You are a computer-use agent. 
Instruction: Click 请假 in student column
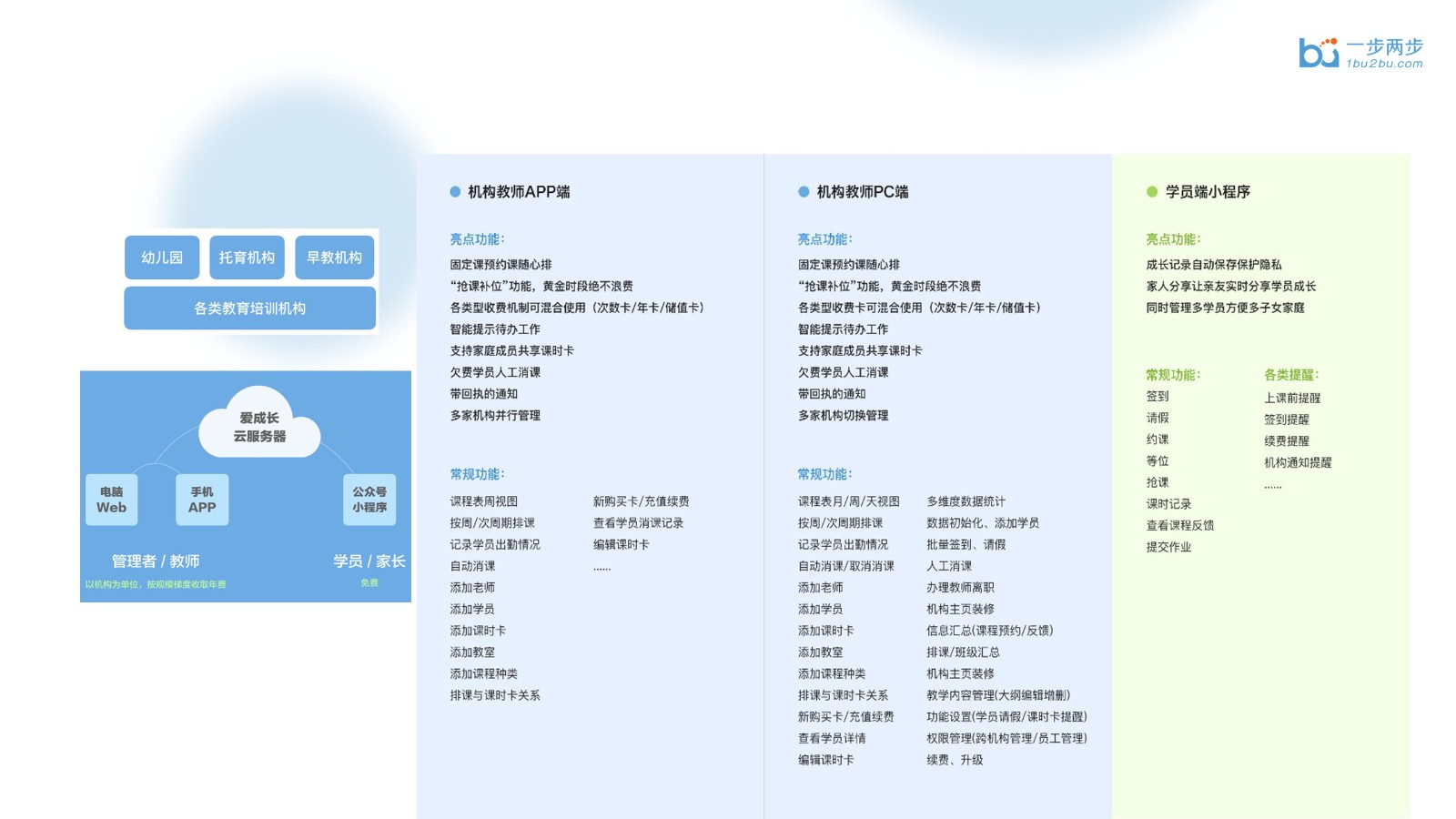click(x=1158, y=419)
